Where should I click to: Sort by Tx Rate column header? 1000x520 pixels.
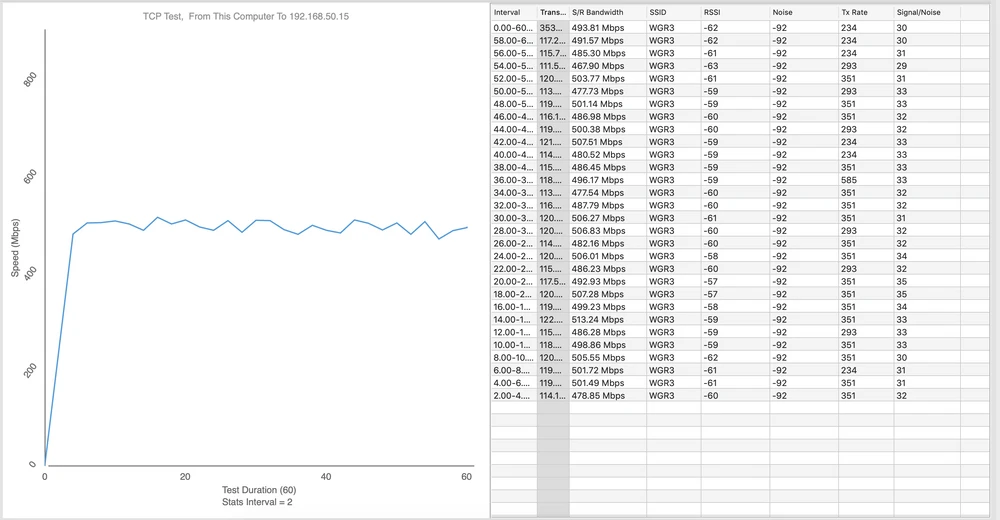coord(855,12)
